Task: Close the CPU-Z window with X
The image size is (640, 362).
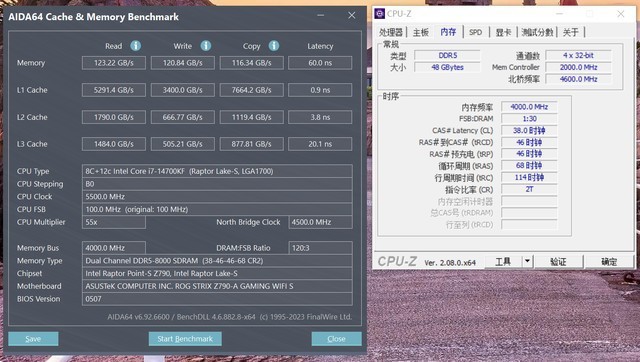Action: coord(621,14)
